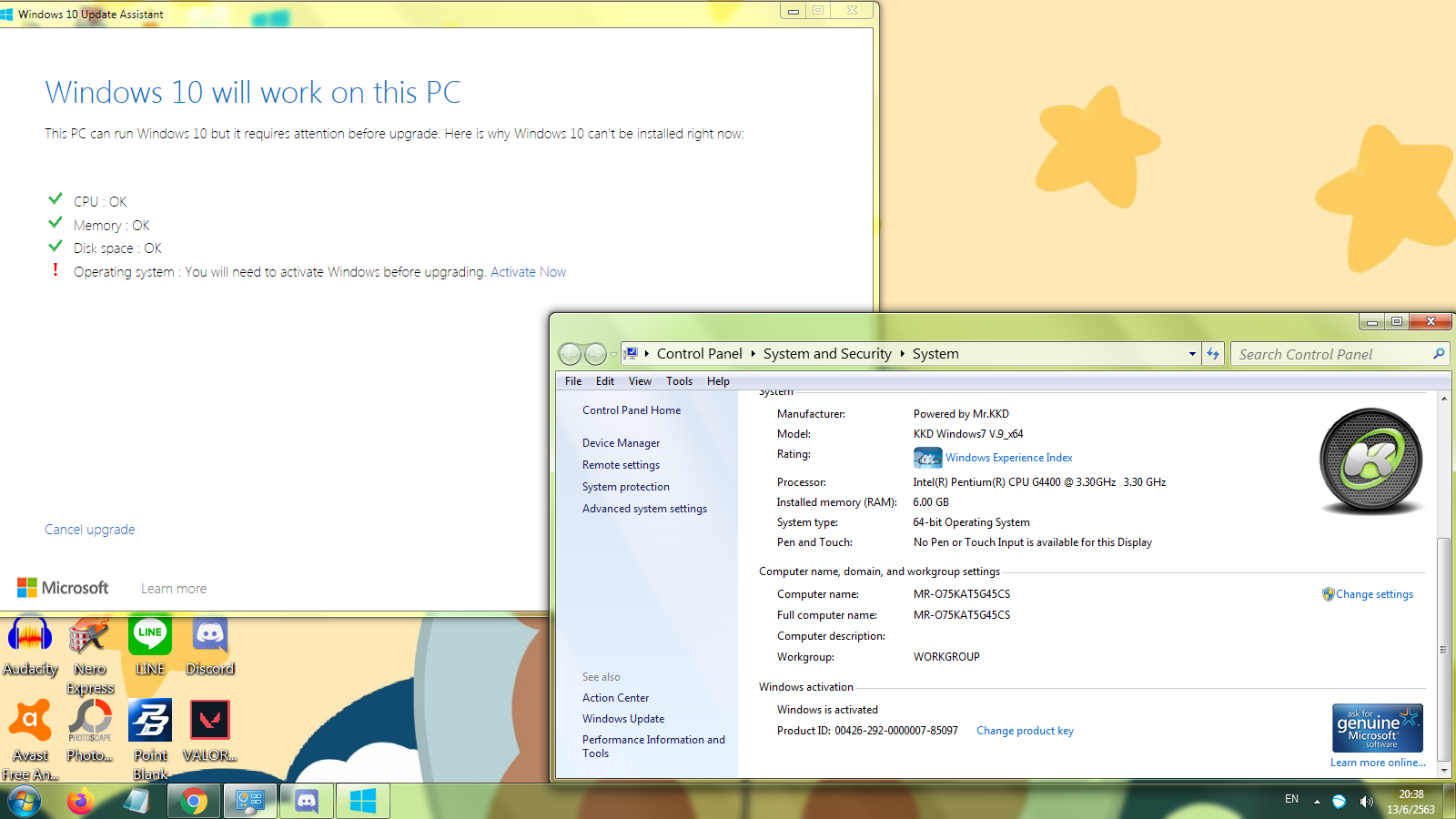Open the Edit menu
This screenshot has height=819, width=1456.
tap(605, 381)
